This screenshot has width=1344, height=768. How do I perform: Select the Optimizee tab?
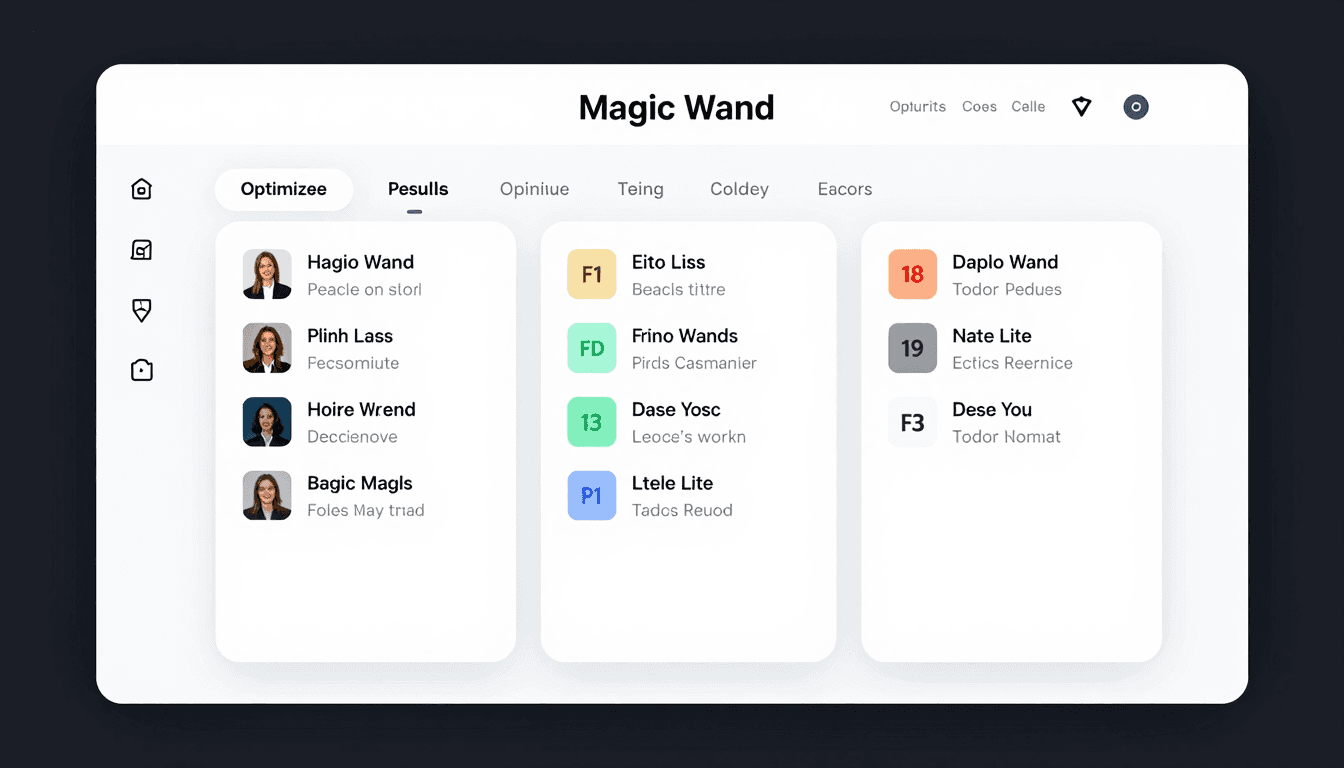click(284, 189)
